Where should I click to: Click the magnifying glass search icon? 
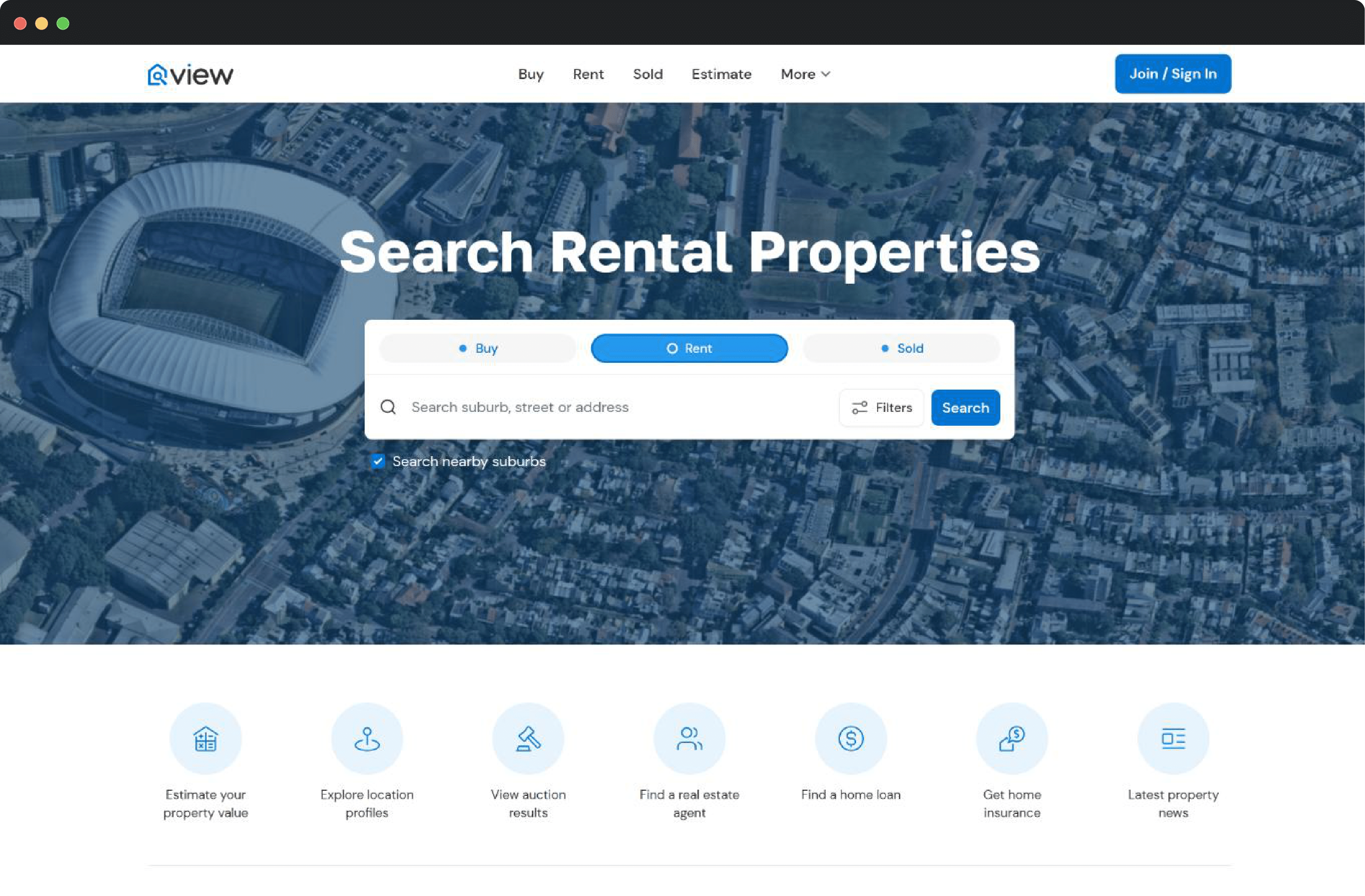[x=388, y=407]
